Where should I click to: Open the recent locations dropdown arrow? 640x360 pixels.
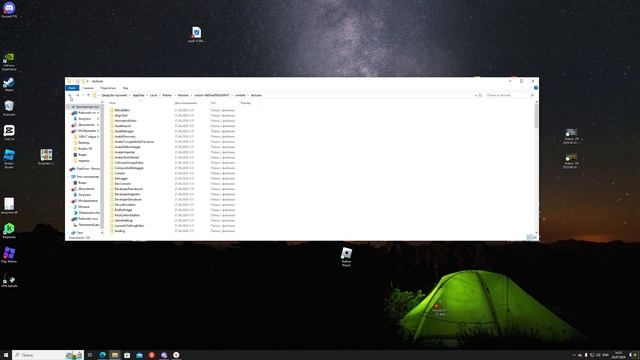point(83,95)
